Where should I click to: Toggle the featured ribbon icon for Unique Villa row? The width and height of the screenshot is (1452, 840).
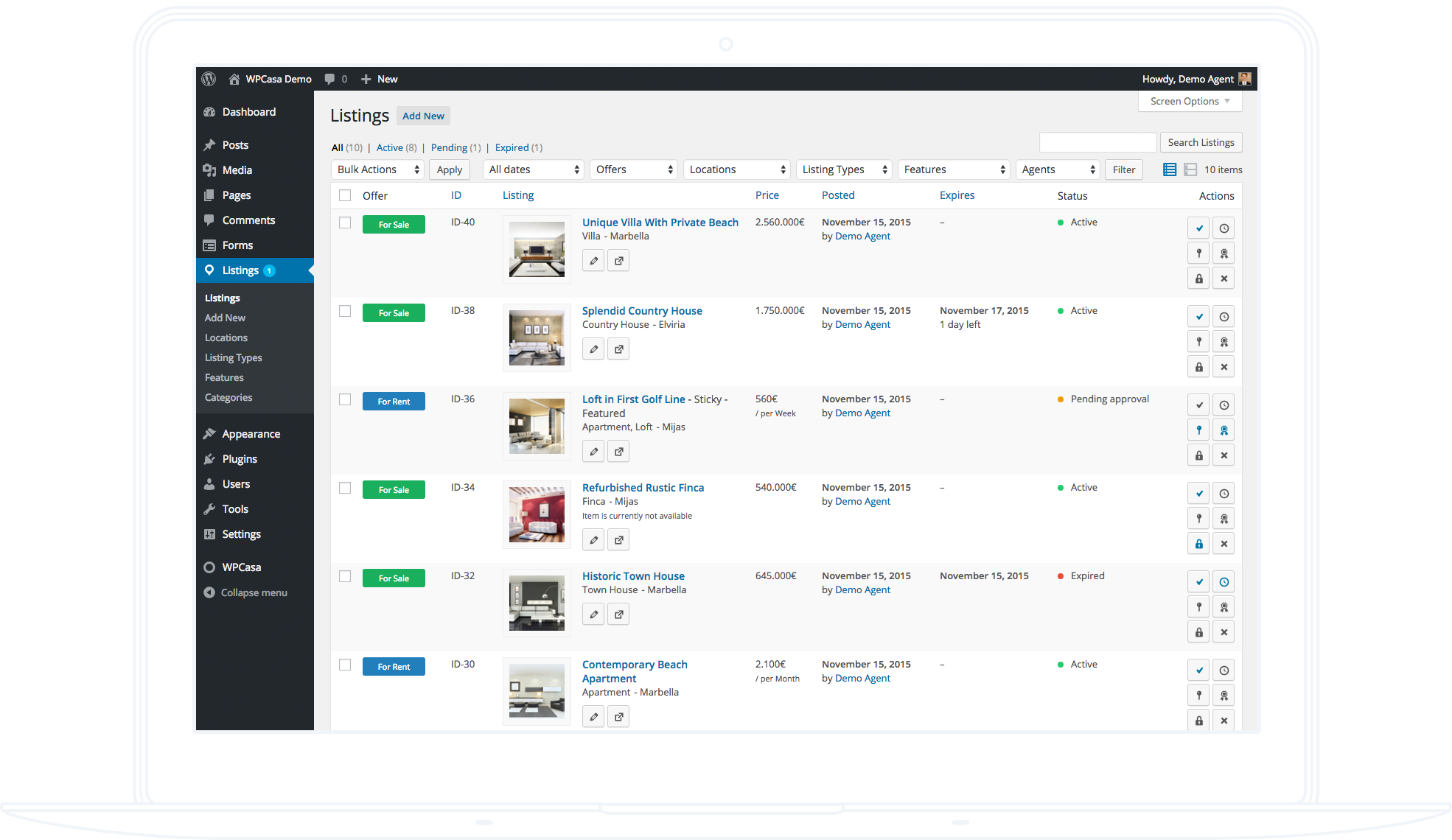1224,253
